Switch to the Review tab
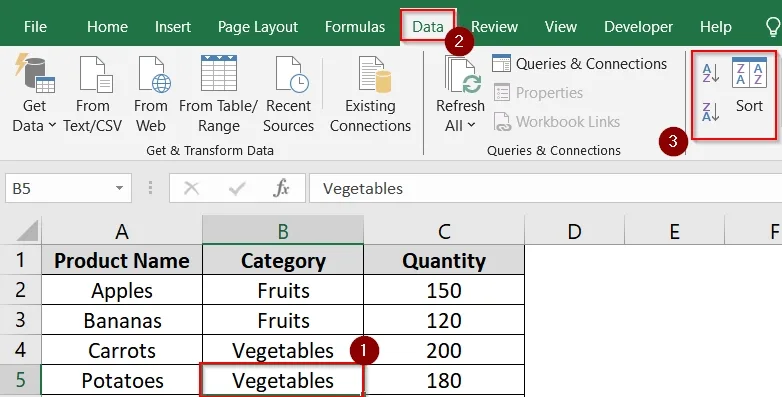Image resolution: width=782 pixels, height=397 pixels. [x=494, y=27]
